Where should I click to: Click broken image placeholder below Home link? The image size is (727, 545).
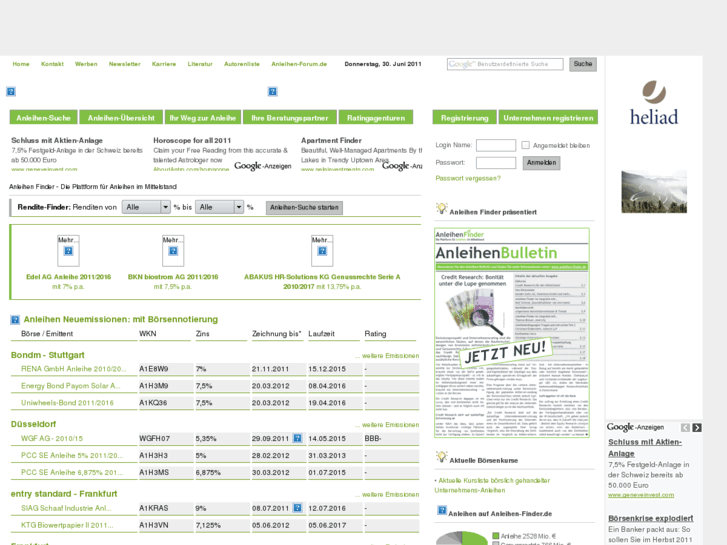[x=11, y=91]
